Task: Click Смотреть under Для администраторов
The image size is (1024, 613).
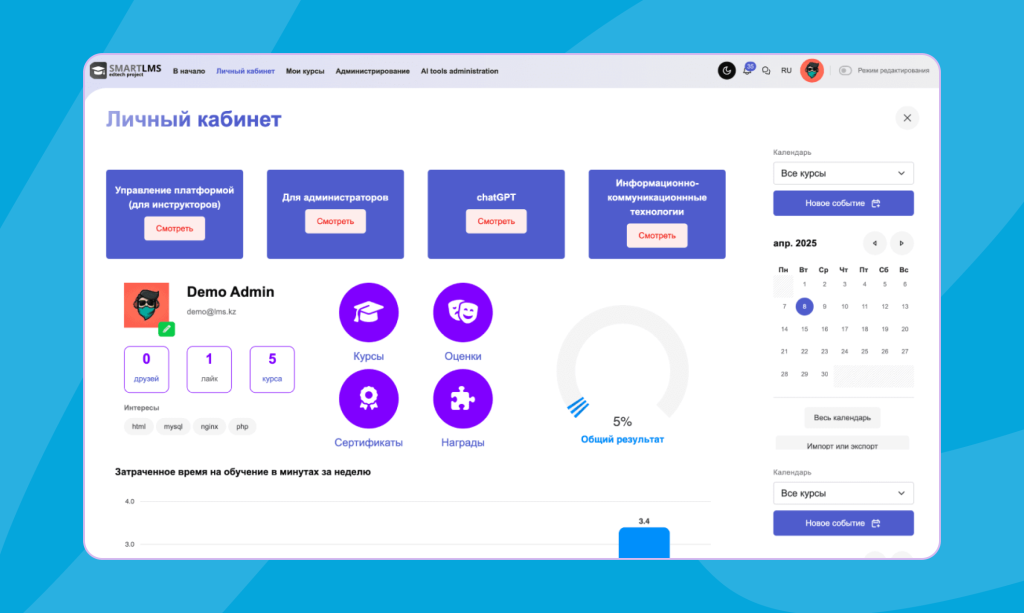Action: [335, 221]
